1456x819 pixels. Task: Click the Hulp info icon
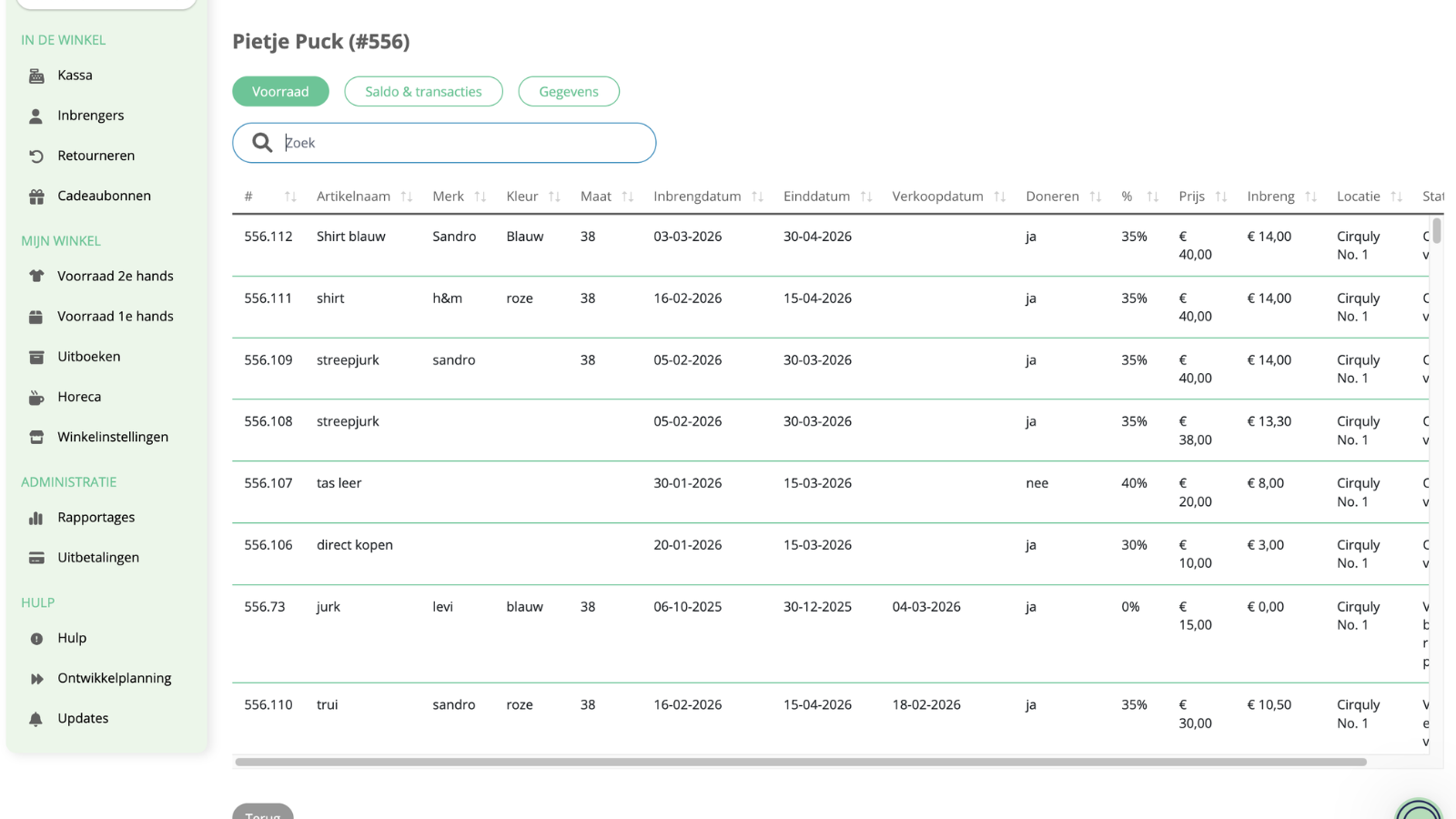pyautogui.click(x=36, y=639)
